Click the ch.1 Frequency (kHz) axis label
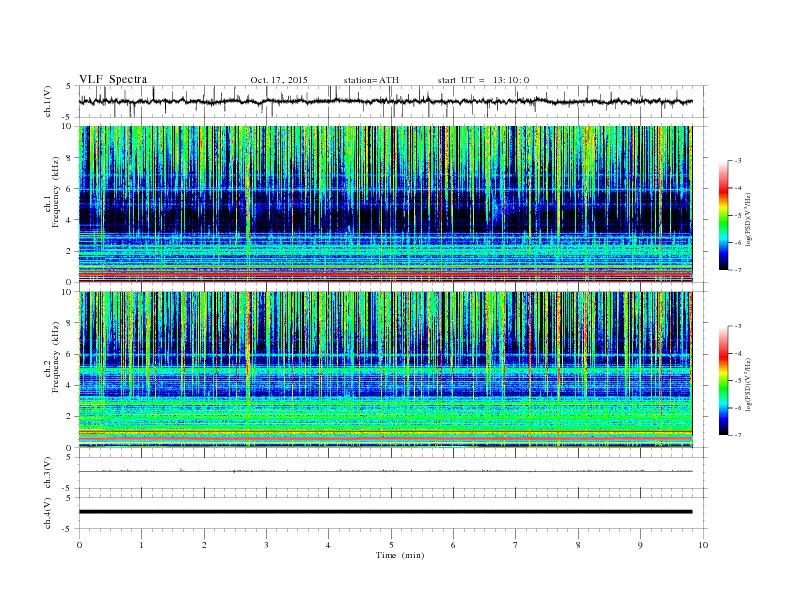 pos(52,192)
